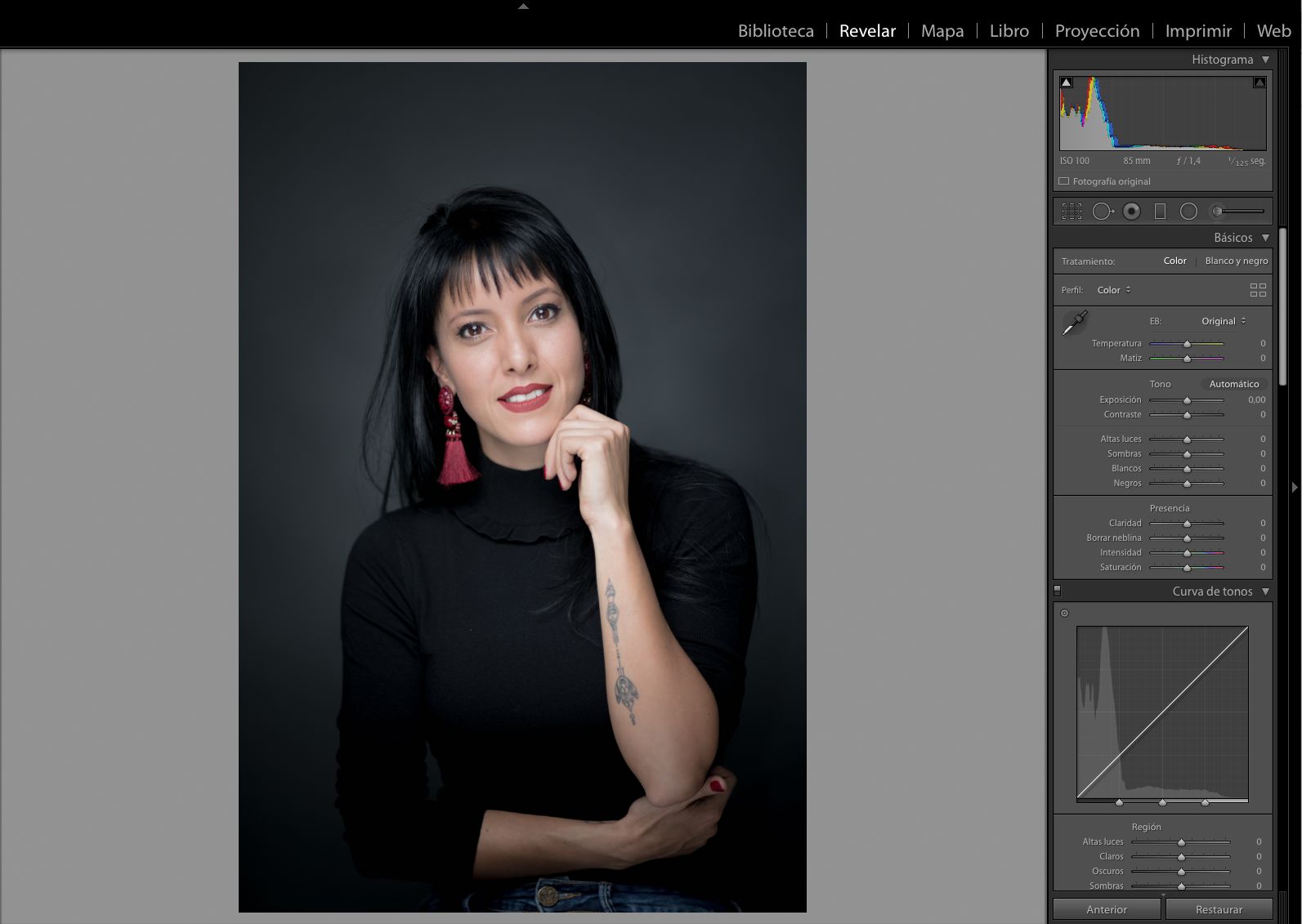
Task: Click the Blancos slider handle
Action: click(1187, 469)
